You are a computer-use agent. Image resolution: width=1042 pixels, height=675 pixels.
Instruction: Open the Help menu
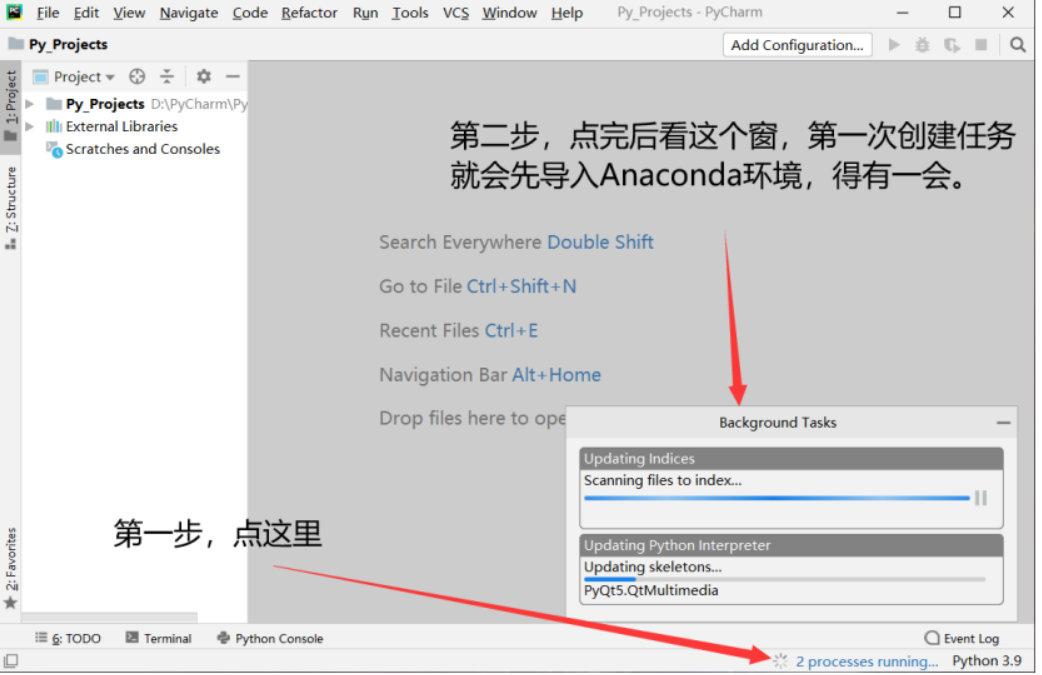567,13
